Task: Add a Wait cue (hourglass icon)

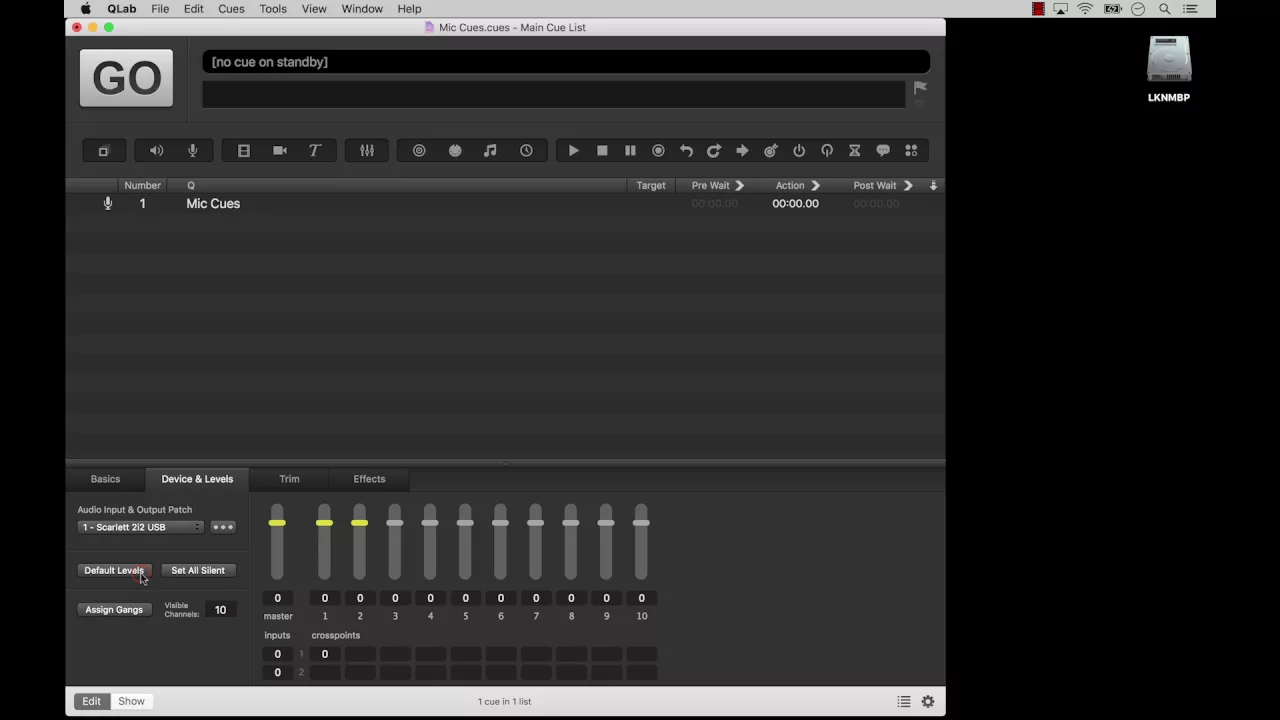Action: click(x=855, y=151)
